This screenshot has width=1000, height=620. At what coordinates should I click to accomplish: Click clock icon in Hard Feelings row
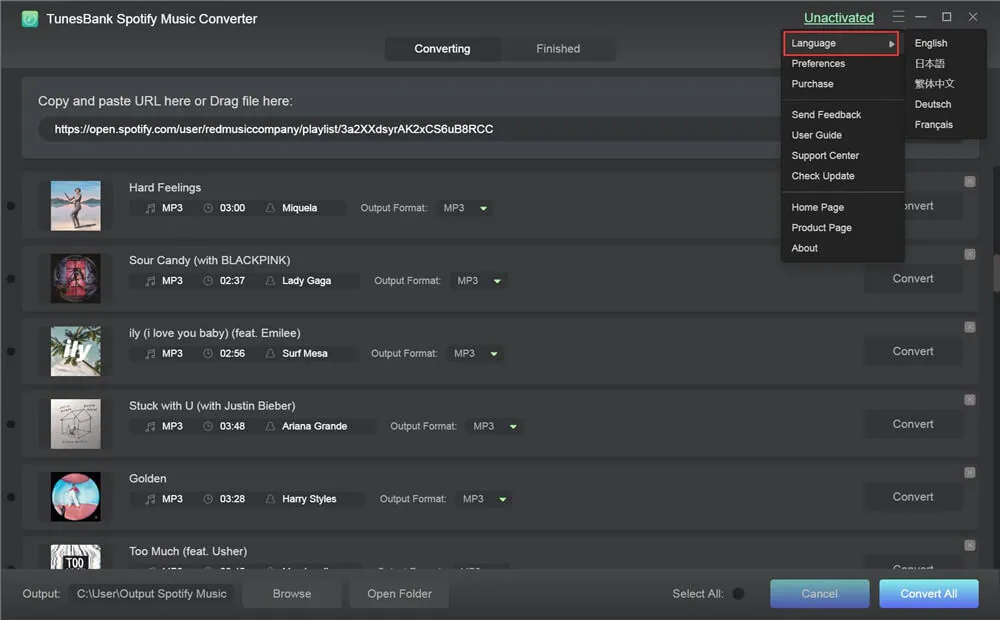coord(208,208)
